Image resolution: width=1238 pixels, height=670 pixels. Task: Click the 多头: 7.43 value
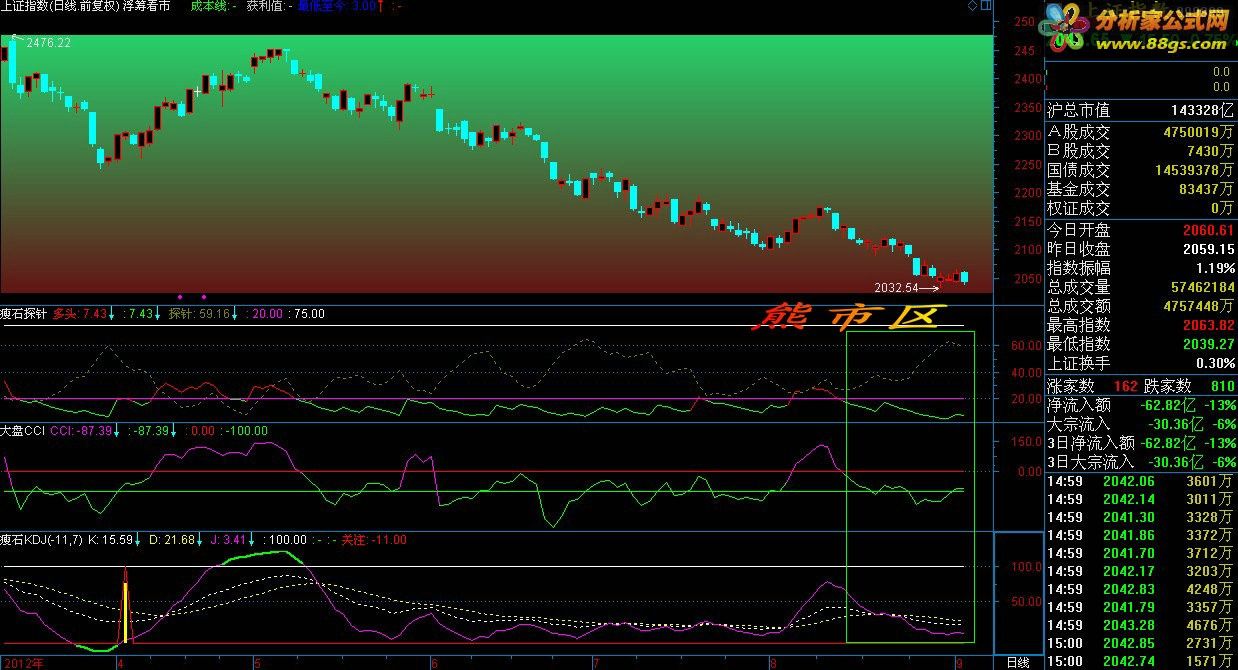[x=80, y=313]
